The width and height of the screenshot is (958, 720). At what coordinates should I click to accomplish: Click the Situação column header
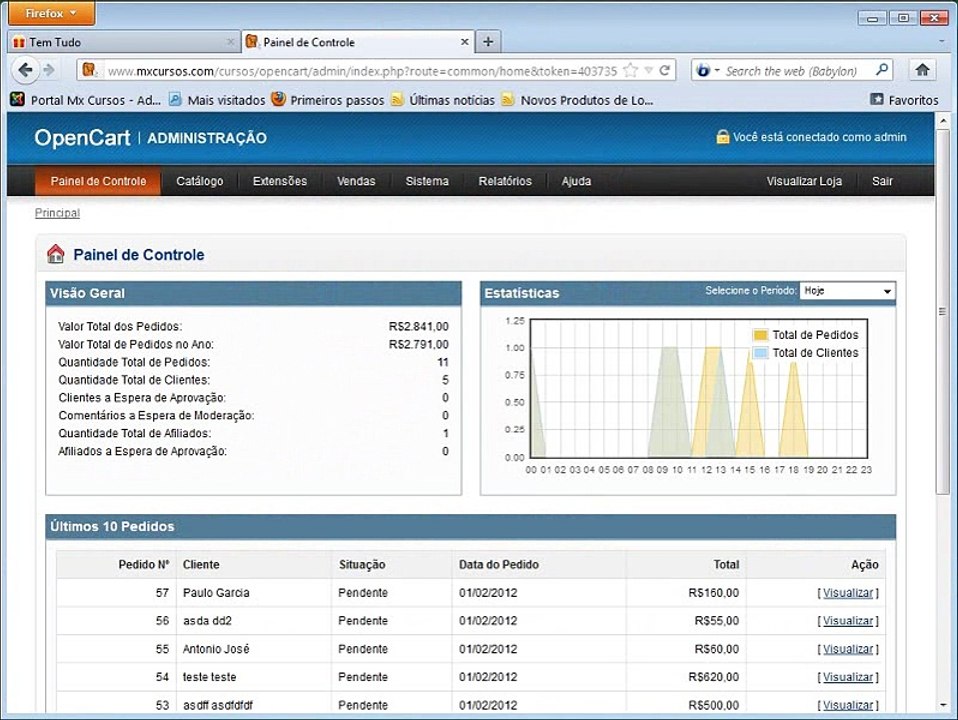(x=362, y=565)
